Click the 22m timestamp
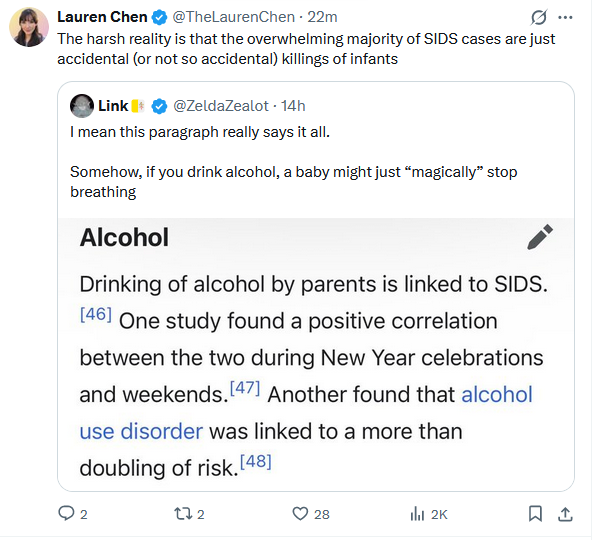595x540 pixels. [x=322, y=17]
